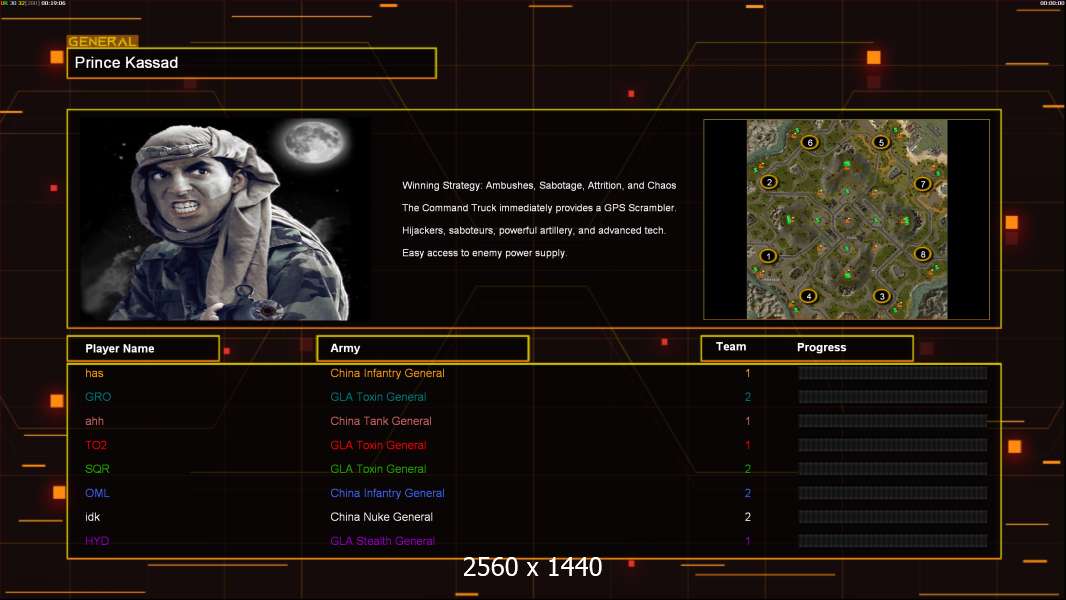Click the Team column header
The image size is (1066, 600).
pyautogui.click(x=731, y=347)
